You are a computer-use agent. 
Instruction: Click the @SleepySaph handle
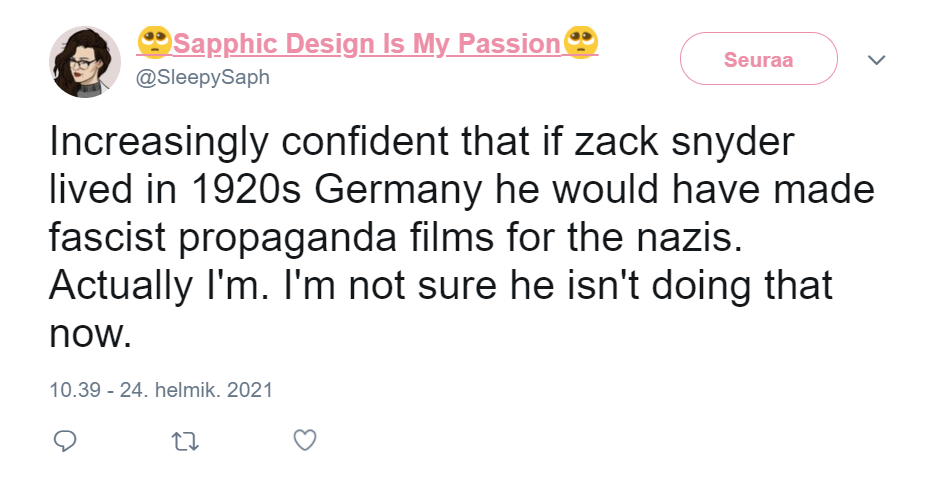(203, 77)
